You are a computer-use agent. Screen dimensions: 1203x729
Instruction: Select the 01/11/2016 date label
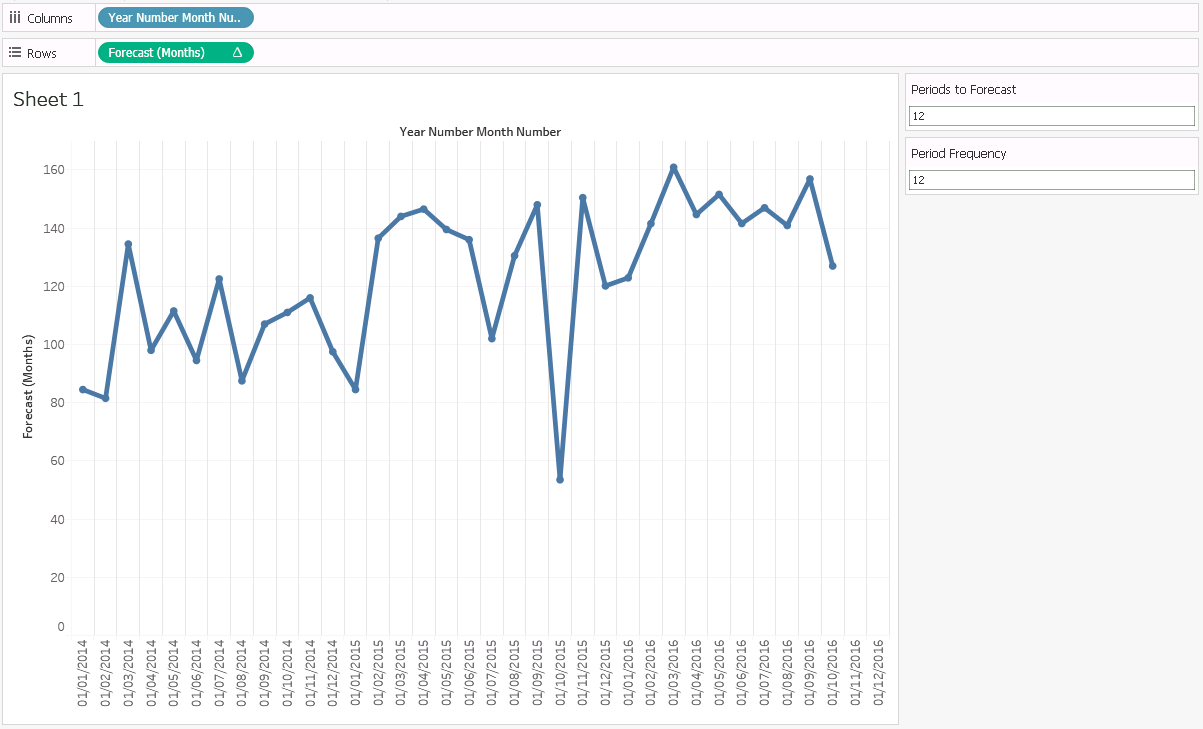pos(855,673)
